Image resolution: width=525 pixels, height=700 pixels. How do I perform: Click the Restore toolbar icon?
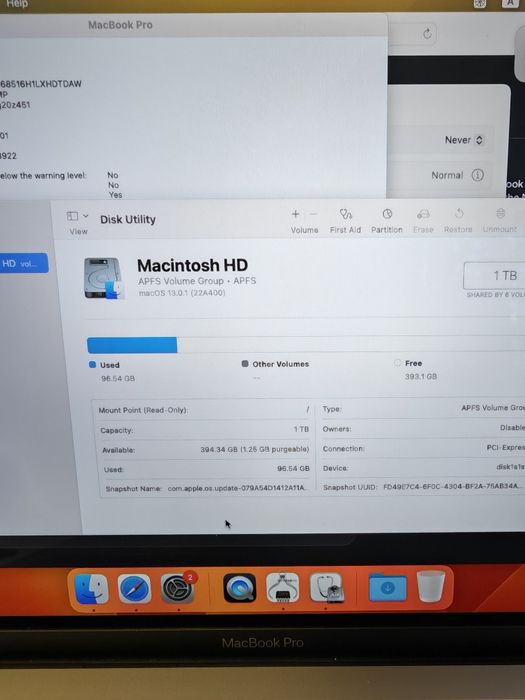[x=459, y=214]
